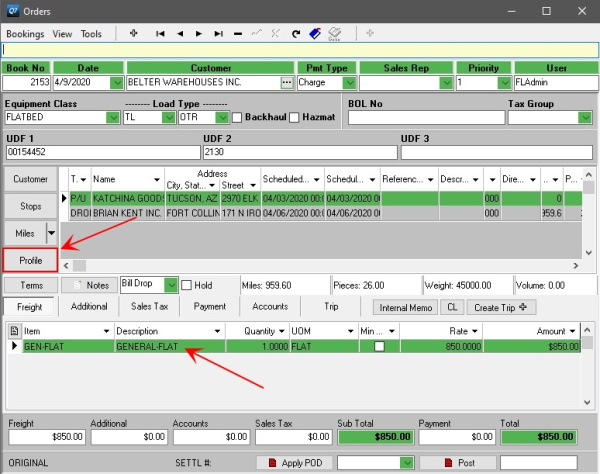Click the BOL No input field
Image resolution: width=600 pixels, height=474 pixels.
point(419,118)
